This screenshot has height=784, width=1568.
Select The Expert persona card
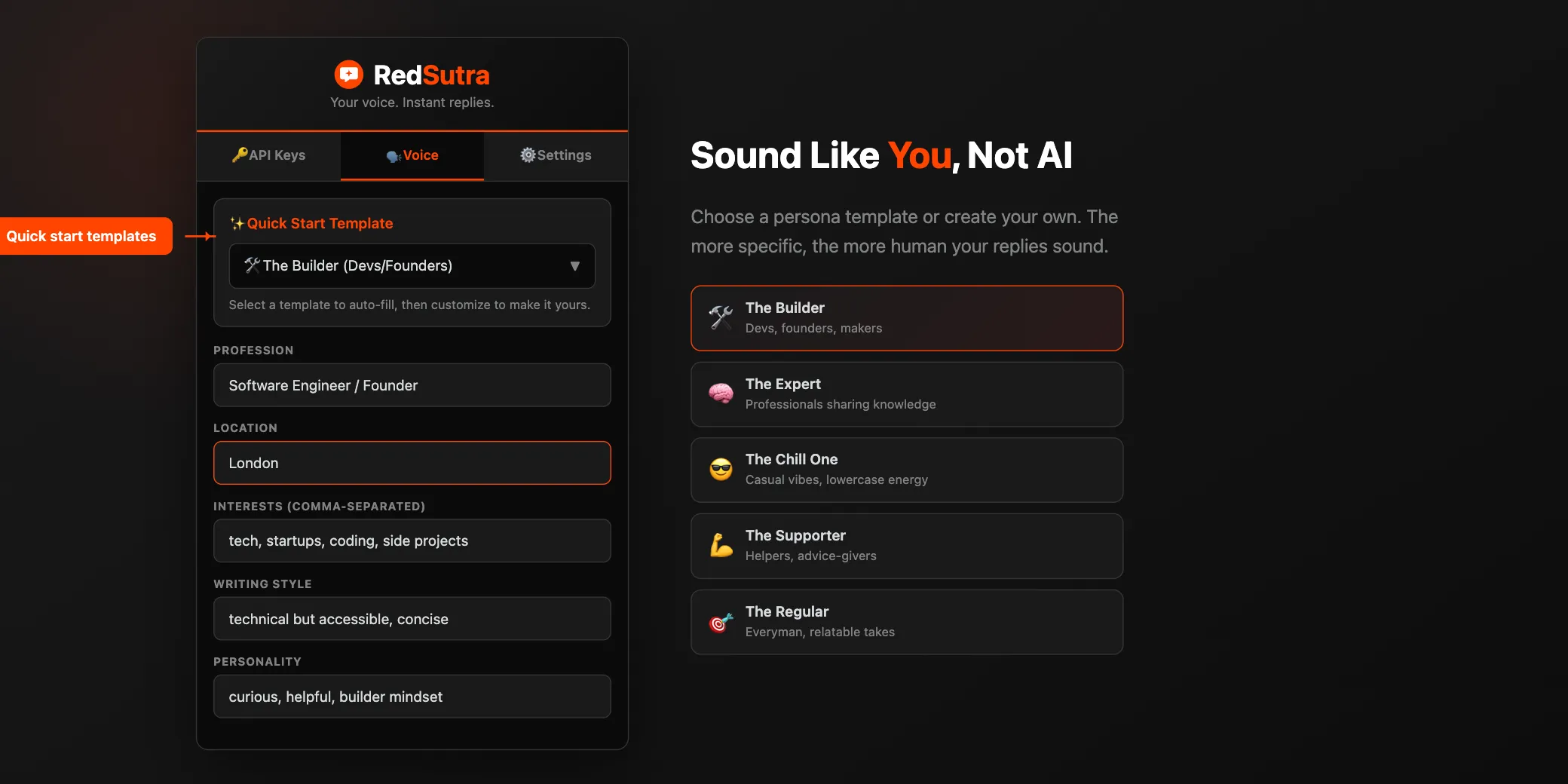point(905,394)
